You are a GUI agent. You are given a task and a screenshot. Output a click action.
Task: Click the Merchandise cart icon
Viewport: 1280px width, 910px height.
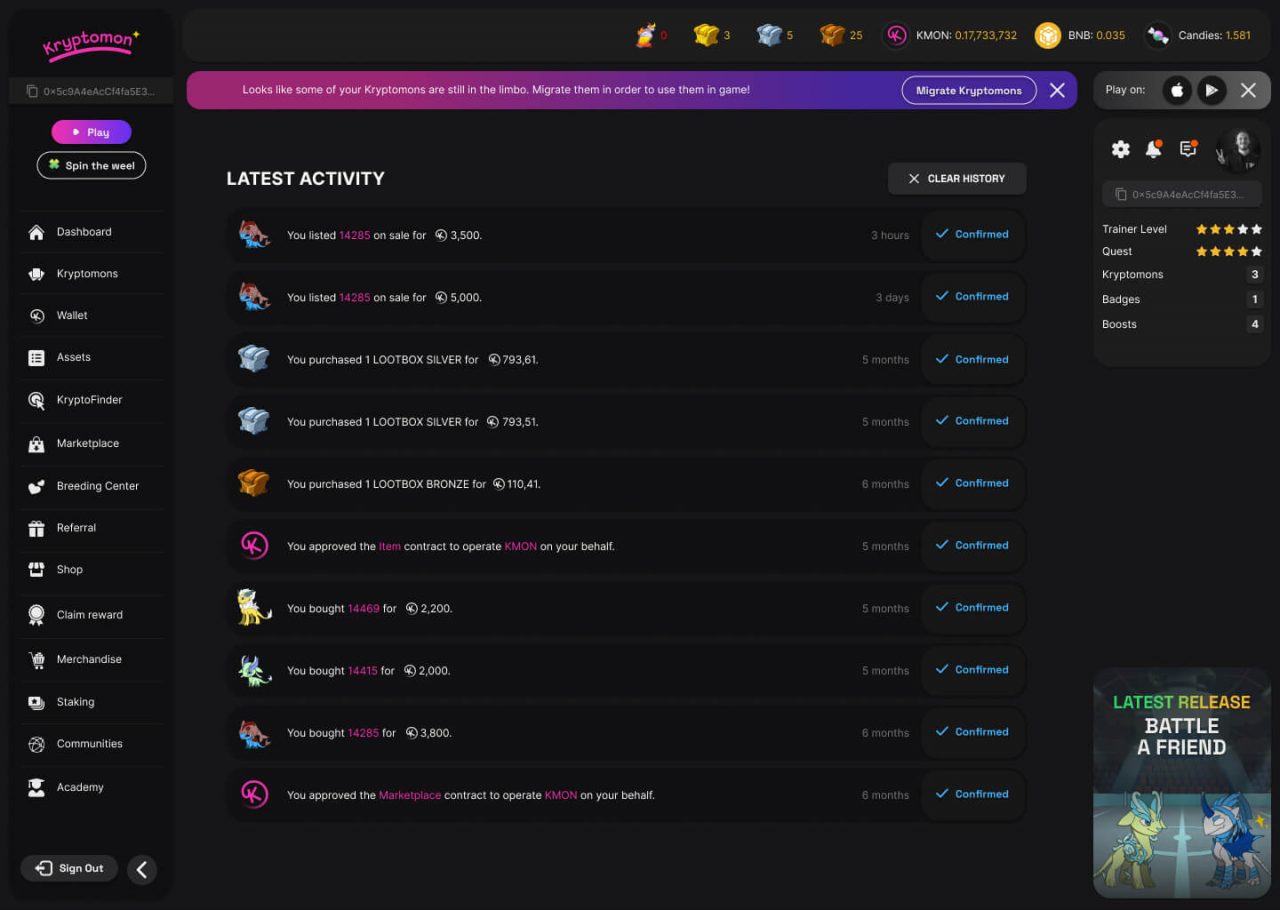point(36,660)
